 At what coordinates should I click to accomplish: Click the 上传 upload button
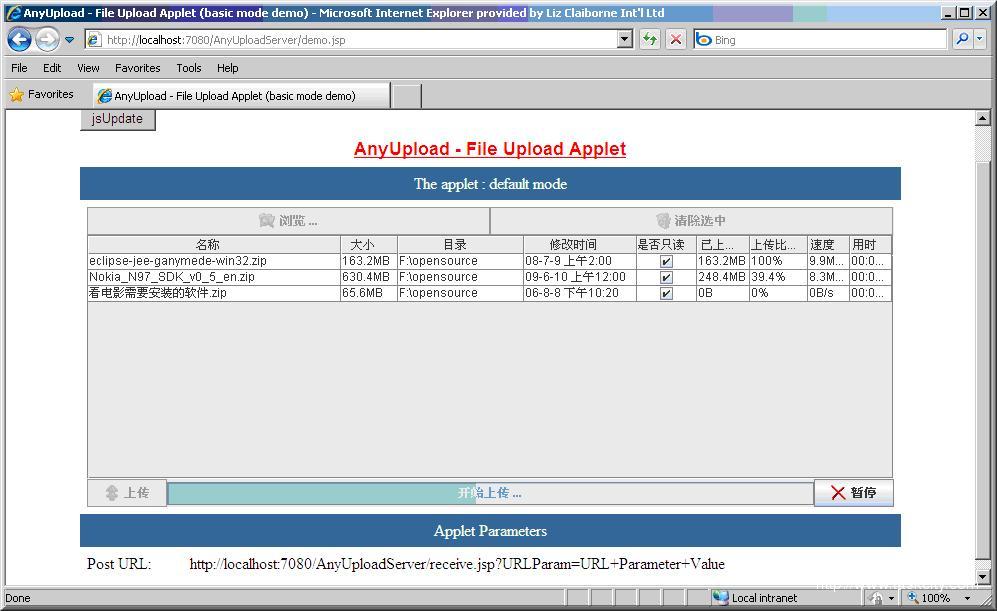point(127,493)
